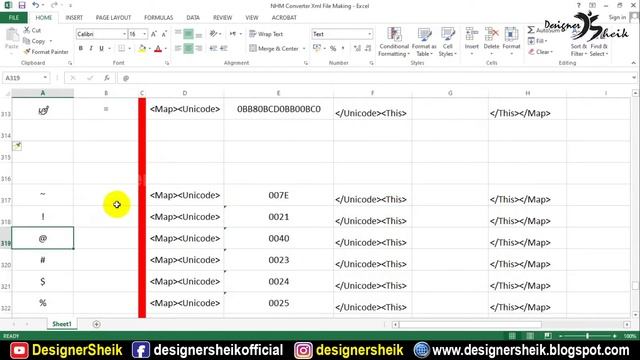Cut the selected cell
This screenshot has width=640, height=360.
(32, 30)
